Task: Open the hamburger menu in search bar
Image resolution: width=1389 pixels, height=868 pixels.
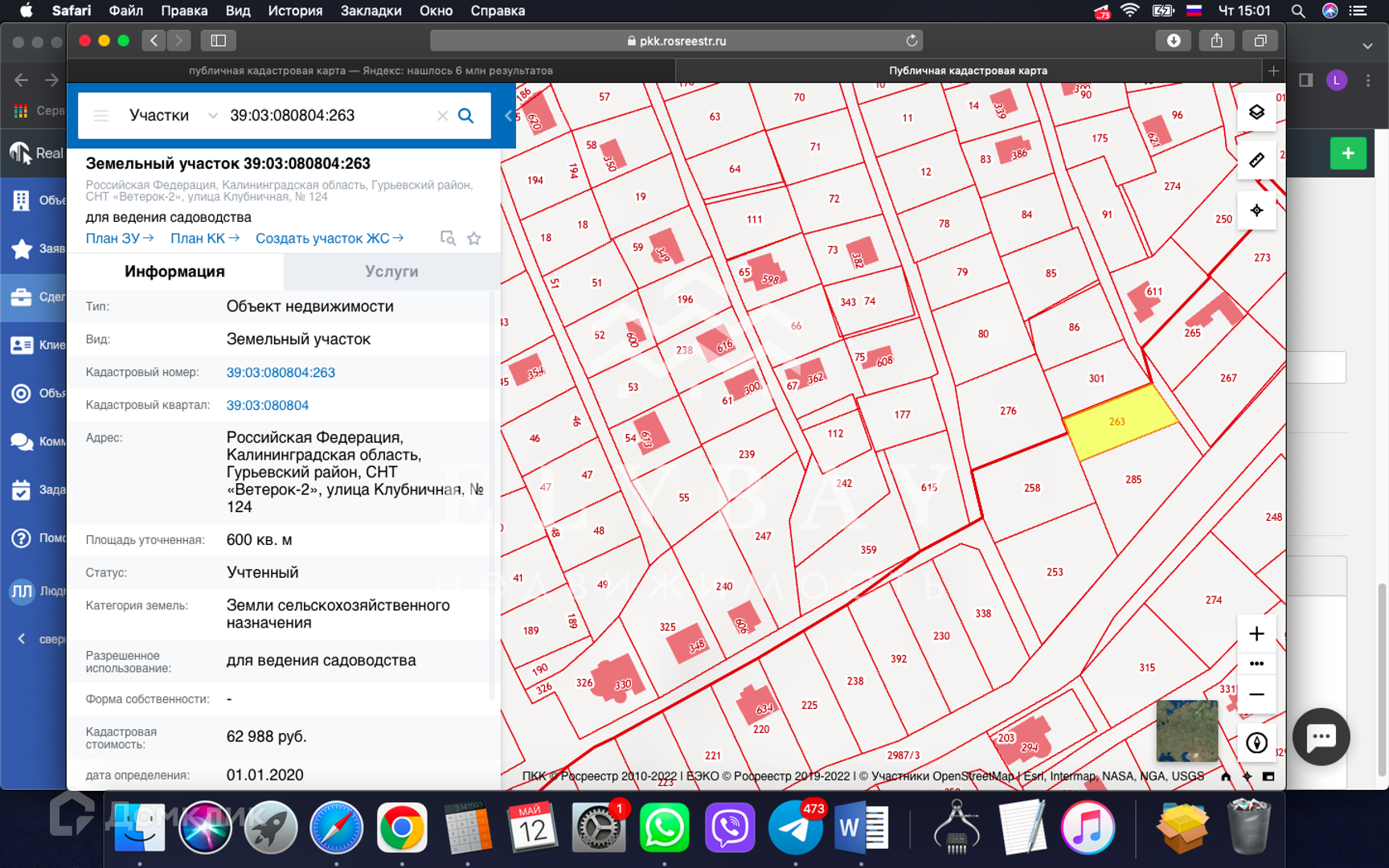Action: click(x=101, y=116)
